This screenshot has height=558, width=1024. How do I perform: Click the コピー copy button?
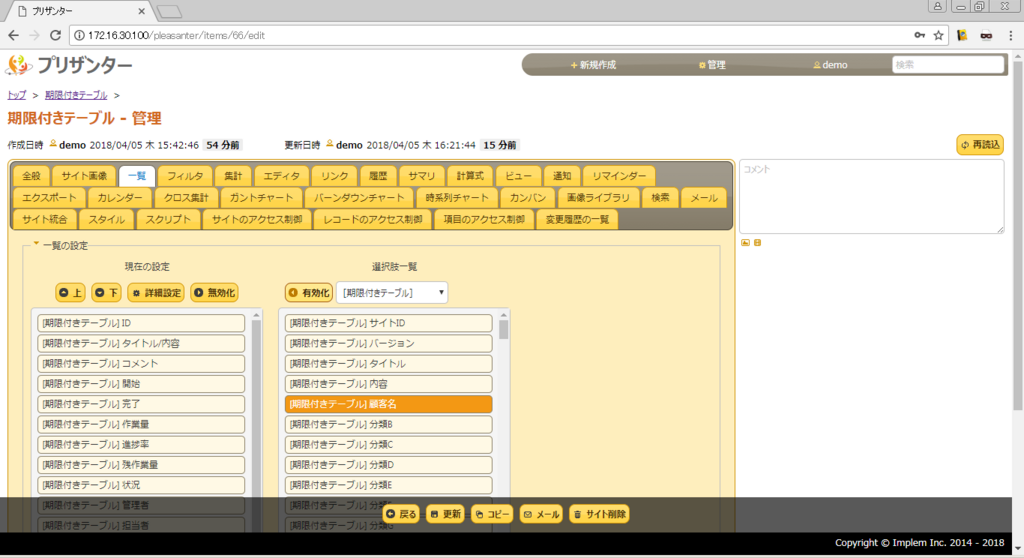[492, 514]
